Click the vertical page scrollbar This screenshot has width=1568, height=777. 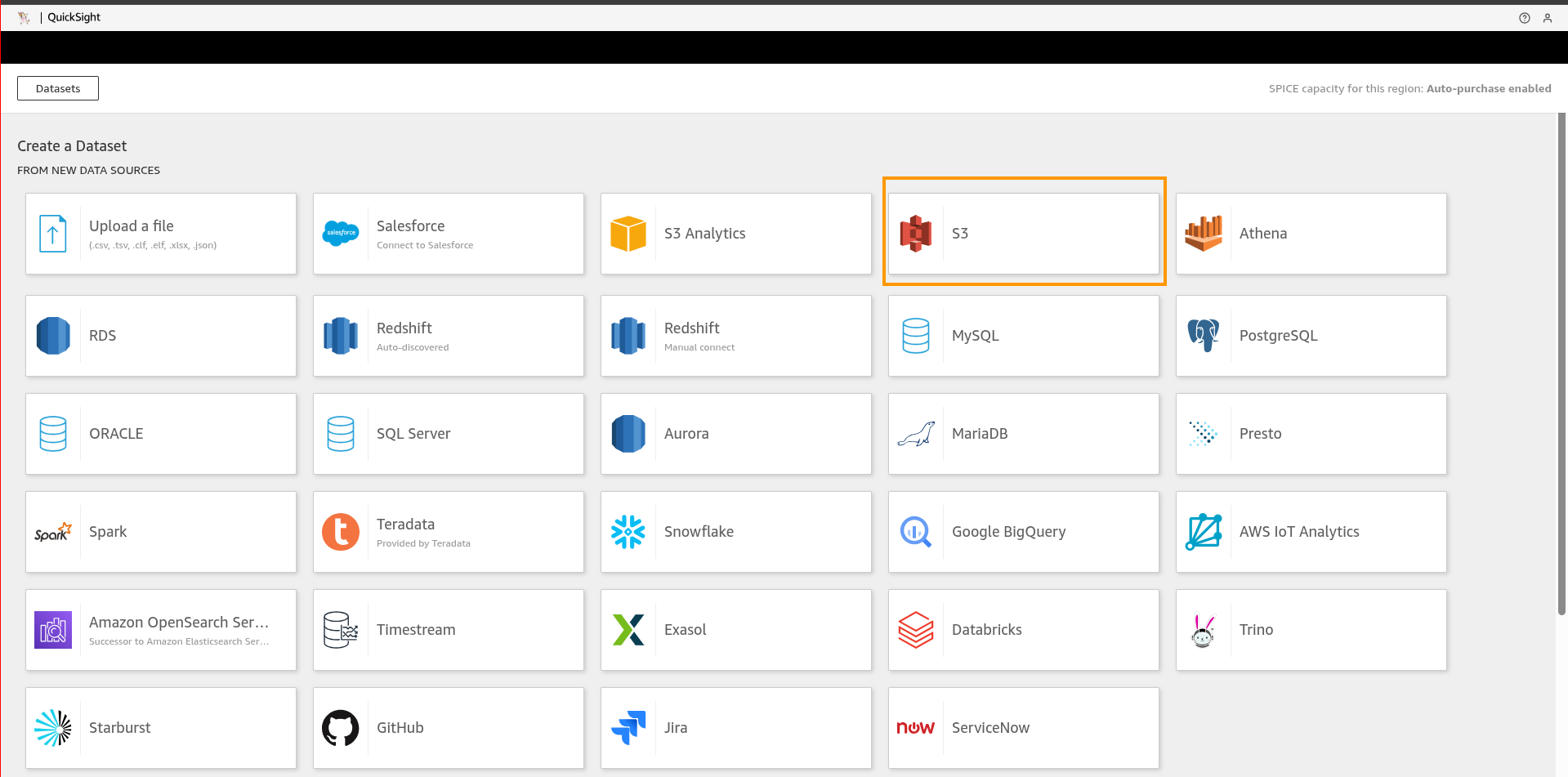coord(1561,364)
